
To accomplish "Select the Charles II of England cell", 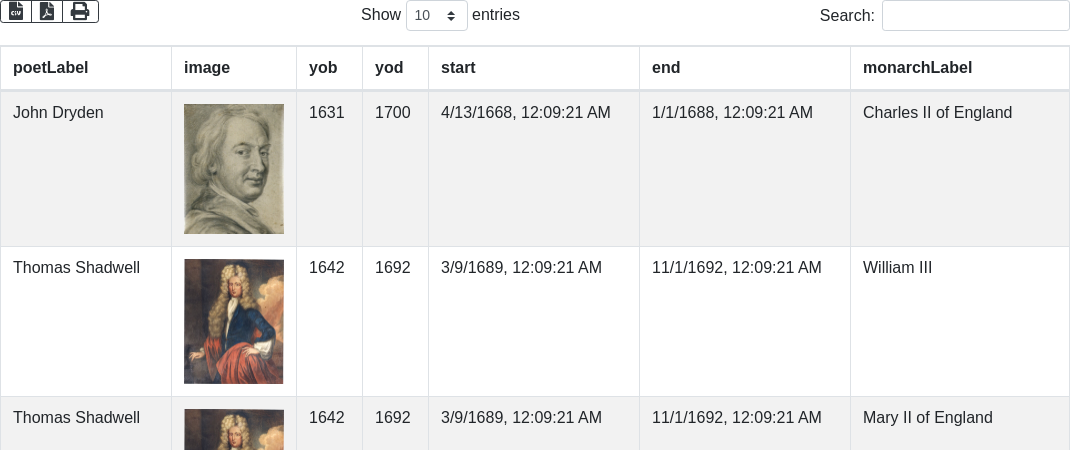I will point(937,113).
